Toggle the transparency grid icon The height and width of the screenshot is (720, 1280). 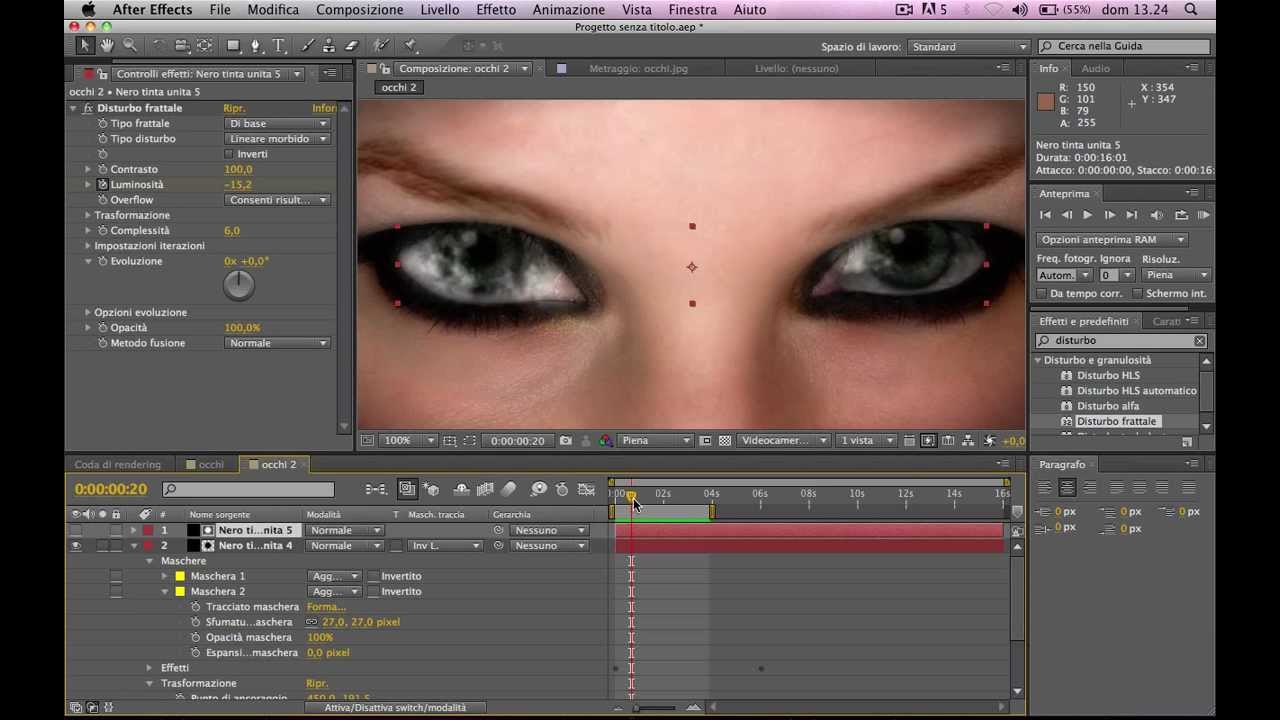(x=725, y=441)
